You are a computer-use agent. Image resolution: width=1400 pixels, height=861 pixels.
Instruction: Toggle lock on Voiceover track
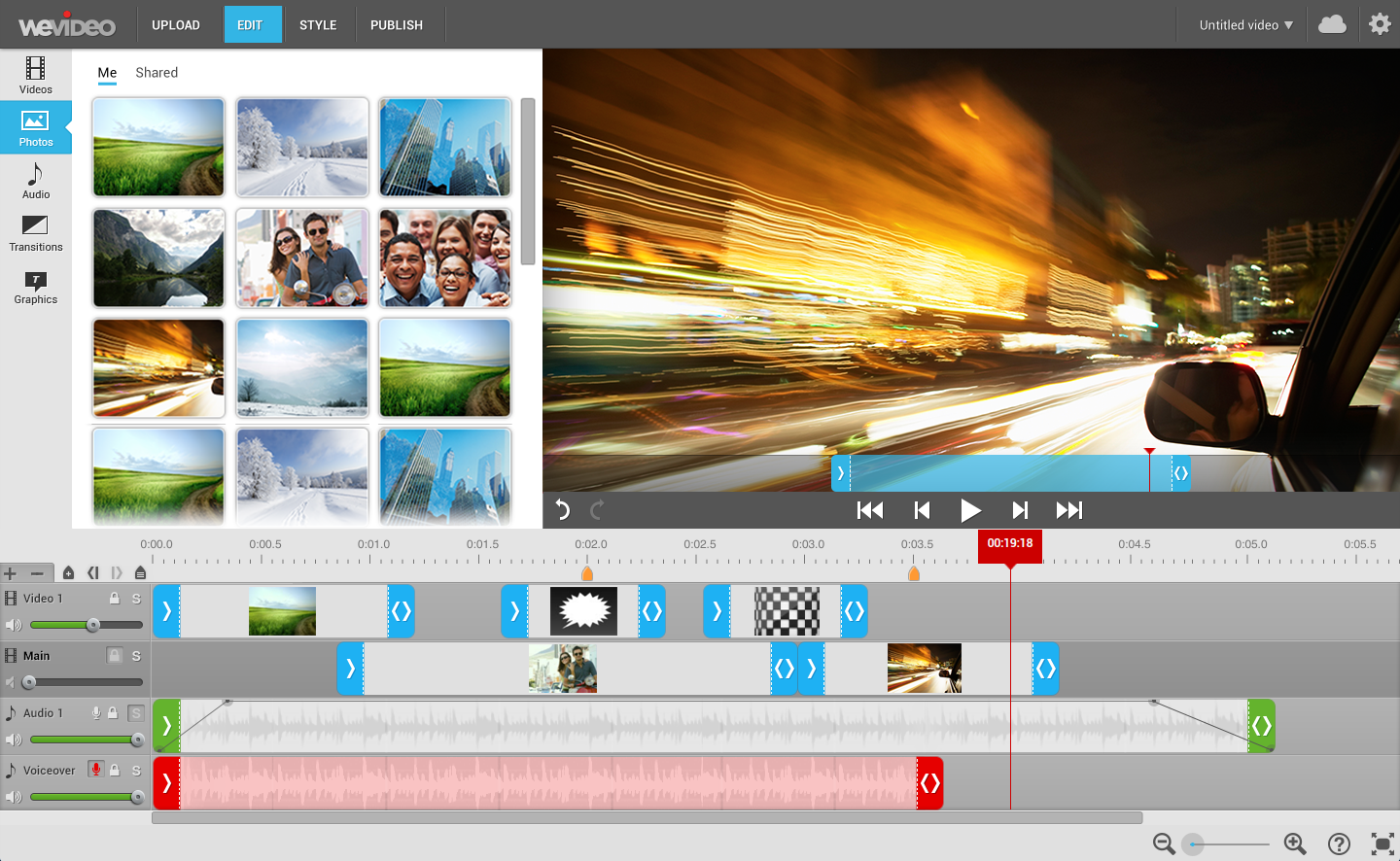click(115, 770)
